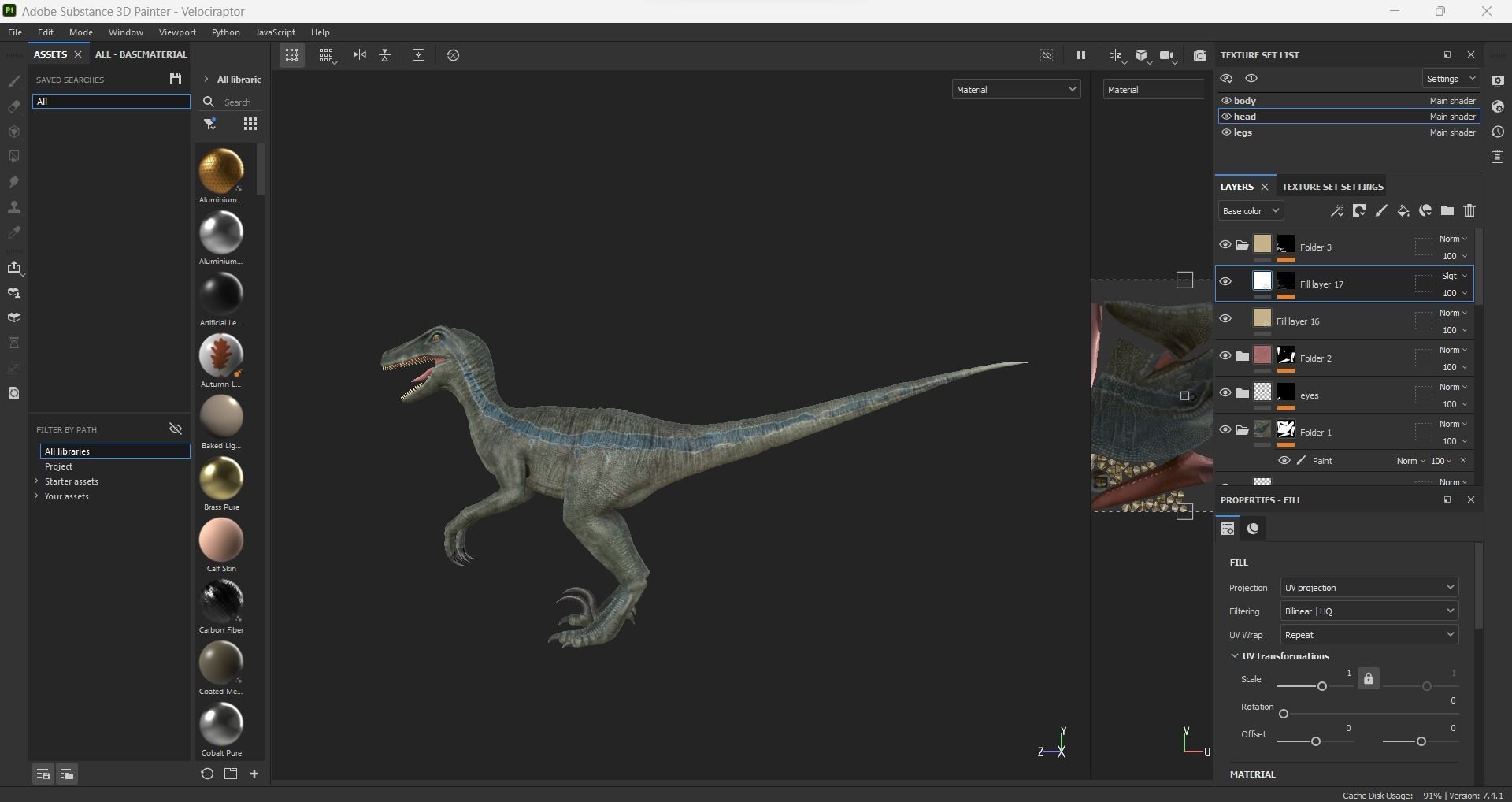1512x802 pixels.
Task: Open the asset filter funnel icon
Action: (210, 124)
